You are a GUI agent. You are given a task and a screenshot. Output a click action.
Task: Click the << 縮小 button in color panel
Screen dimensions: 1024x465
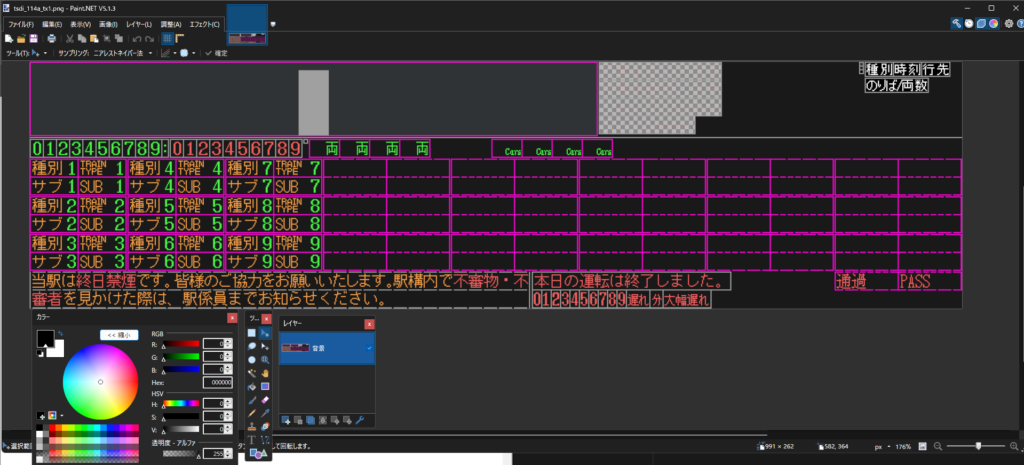[x=119, y=335]
